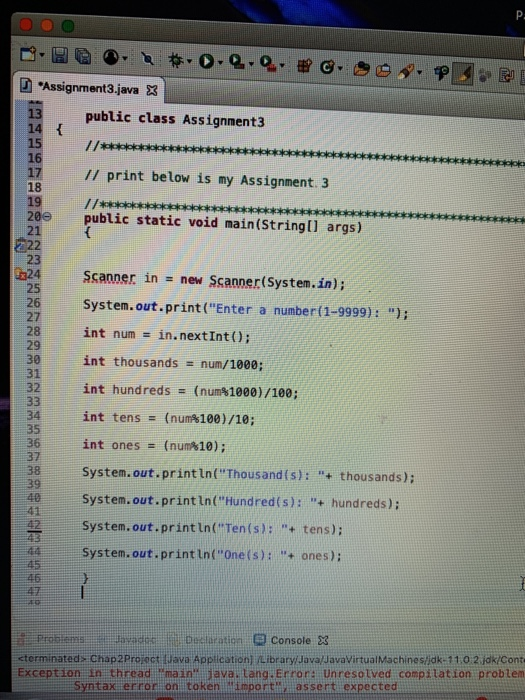
Task: Click the 'Syntax error on token "import"' message
Action: coord(235,686)
